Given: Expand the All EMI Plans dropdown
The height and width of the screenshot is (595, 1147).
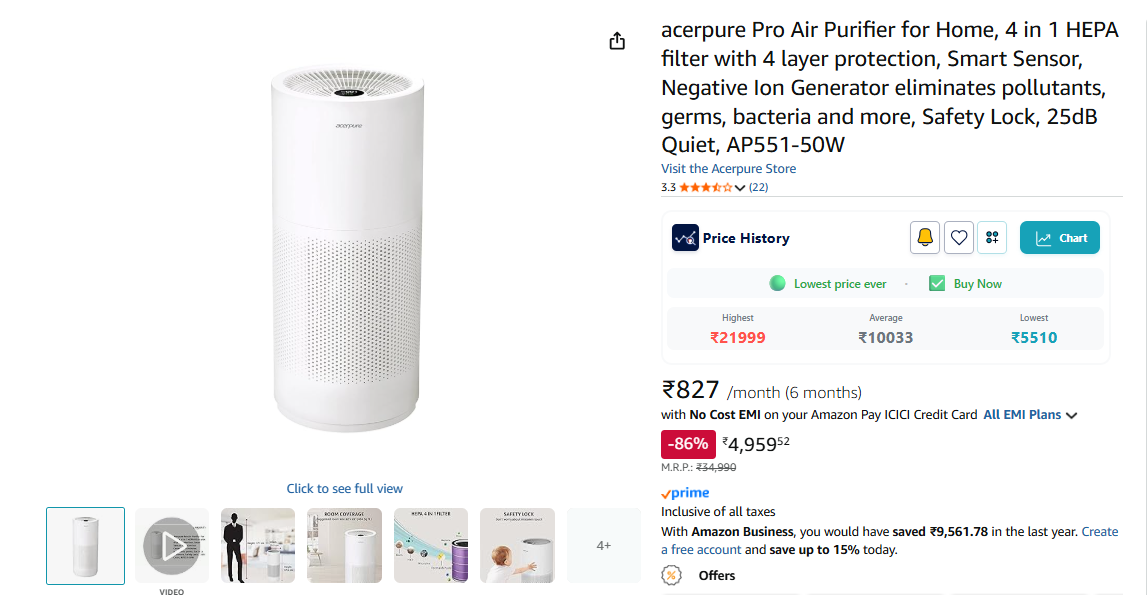Looking at the screenshot, I should point(1071,415).
